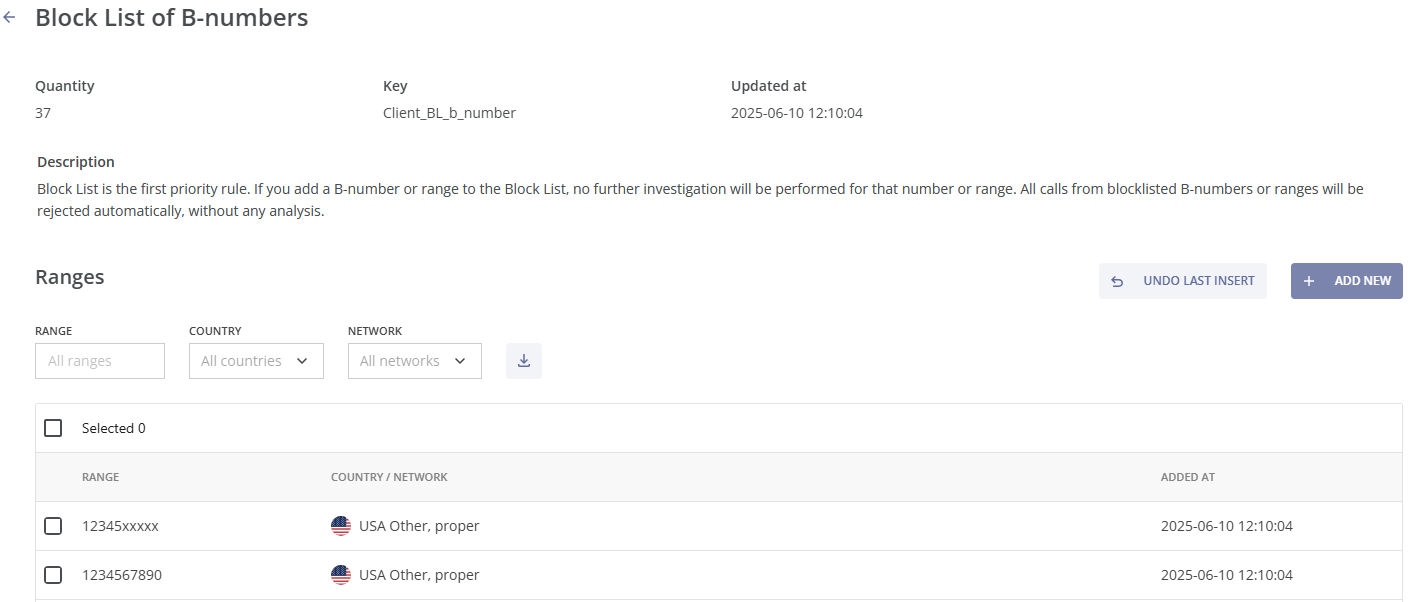The height and width of the screenshot is (602, 1411).
Task: Click the back arrow to return to previous page
Action: pyautogui.click(x=10, y=17)
